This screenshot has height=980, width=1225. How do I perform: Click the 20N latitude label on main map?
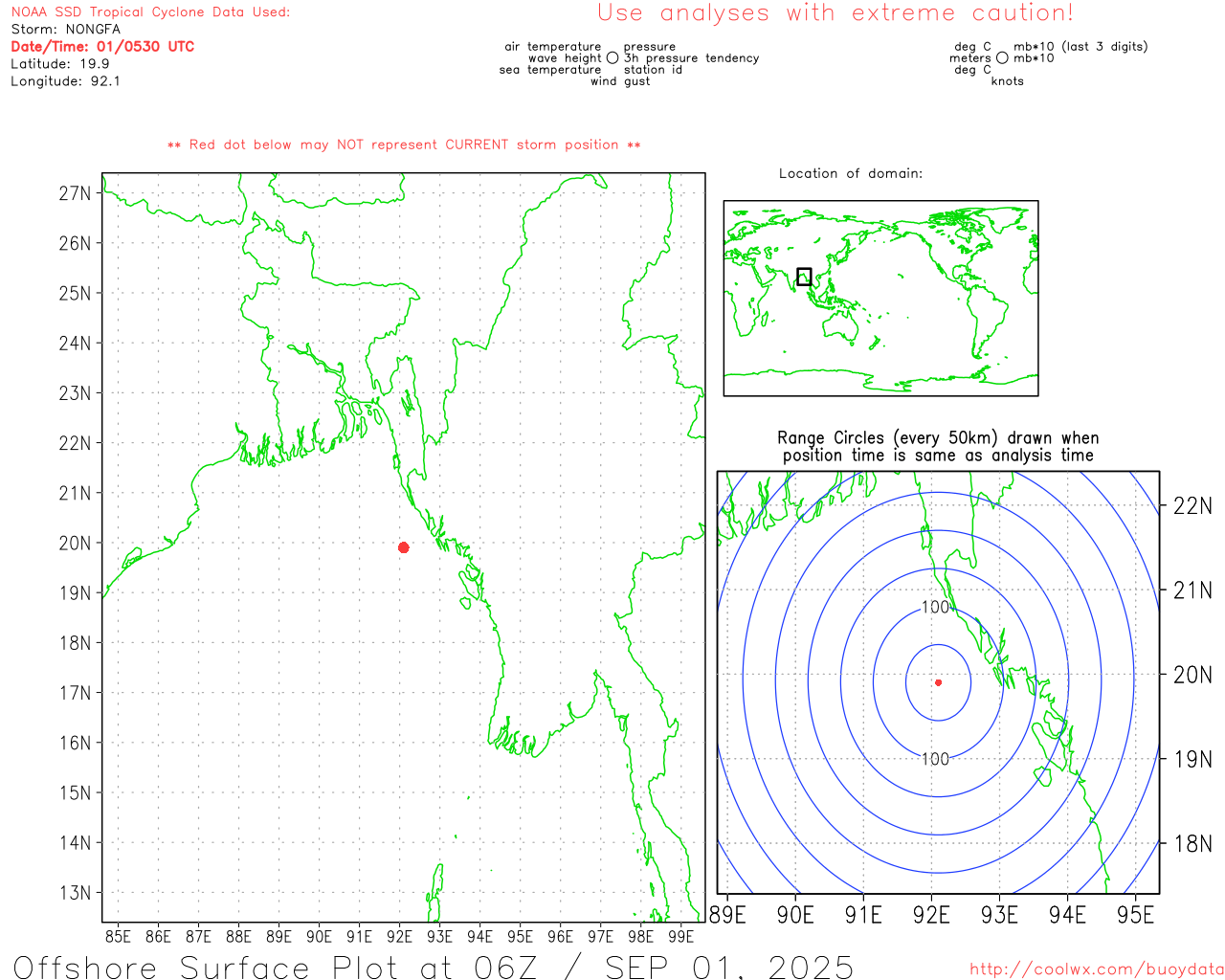(x=75, y=544)
